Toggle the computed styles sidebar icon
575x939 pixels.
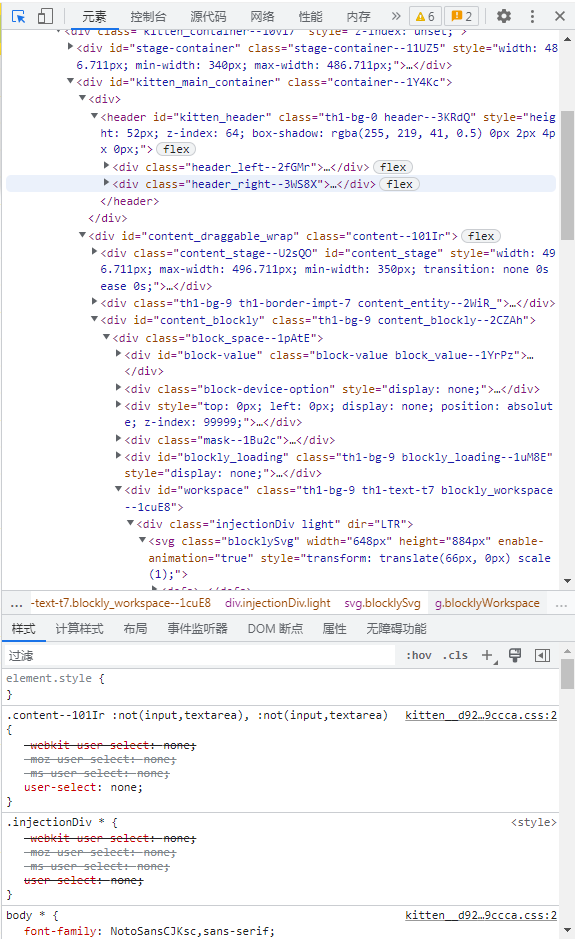pos(543,656)
